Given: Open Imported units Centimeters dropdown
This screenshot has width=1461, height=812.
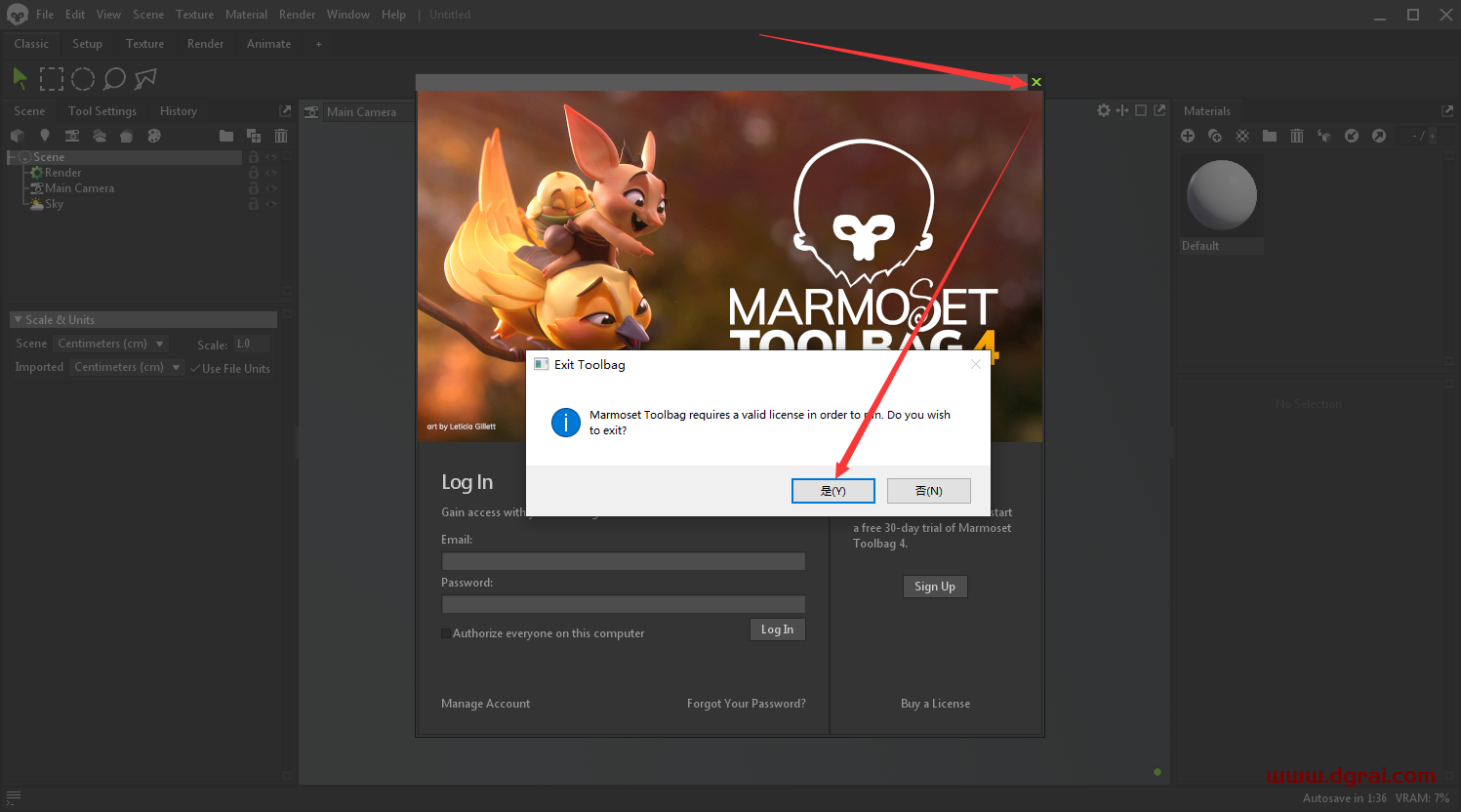Looking at the screenshot, I should pyautogui.click(x=127, y=367).
